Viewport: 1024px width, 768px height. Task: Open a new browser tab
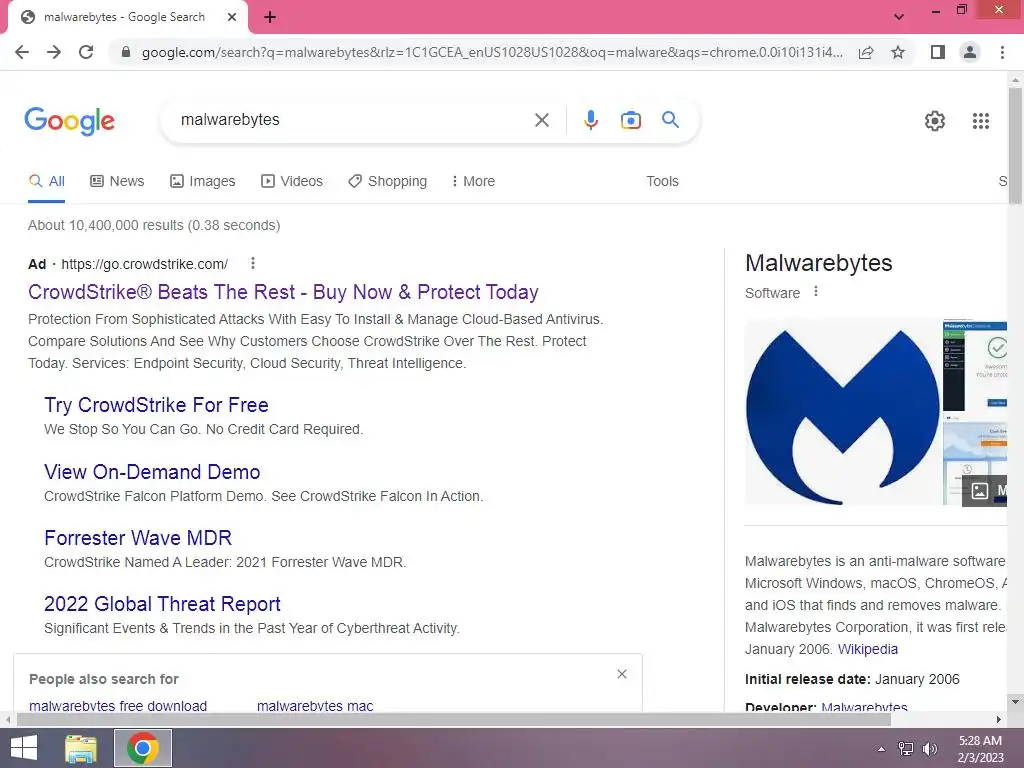pyautogui.click(x=270, y=17)
